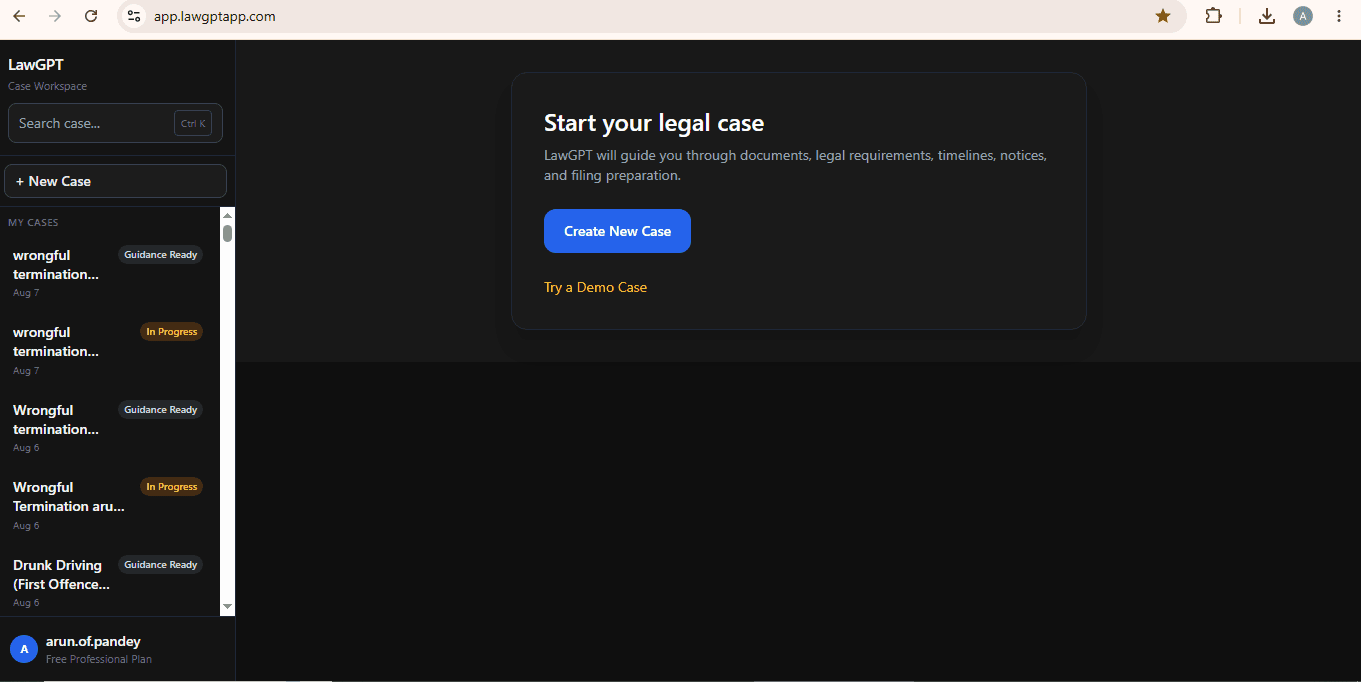The height and width of the screenshot is (682, 1361).
Task: Click the blue user avatar 'A' in sidebar
Action: pyautogui.click(x=24, y=649)
